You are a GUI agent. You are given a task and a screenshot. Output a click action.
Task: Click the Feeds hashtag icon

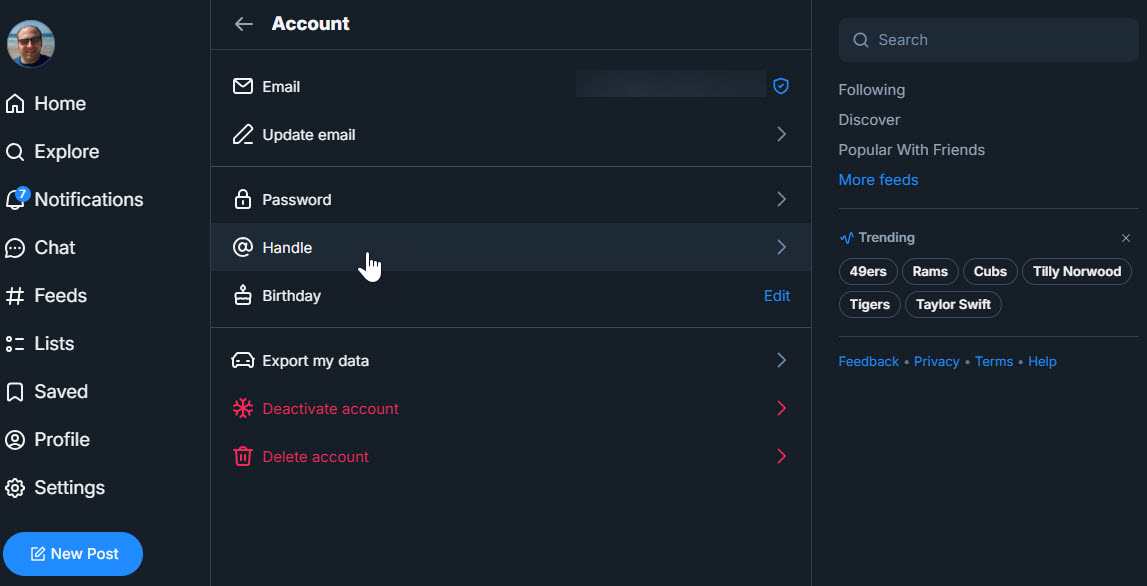pos(15,296)
